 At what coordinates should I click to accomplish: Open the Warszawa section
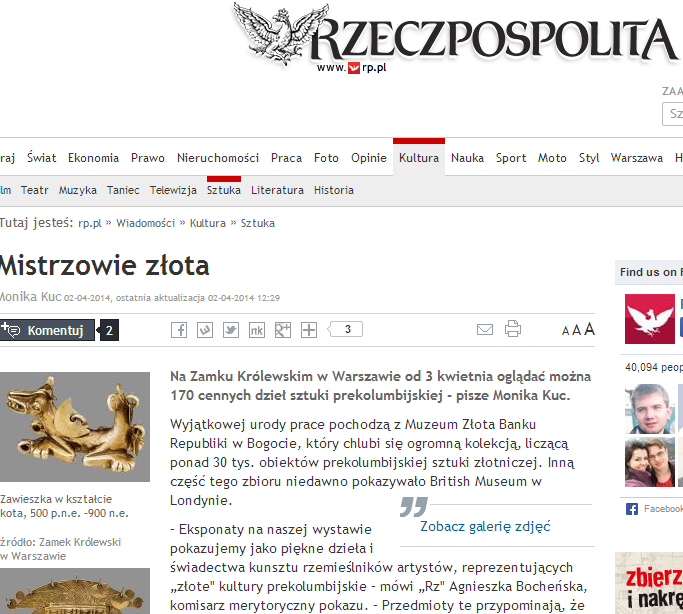pos(637,158)
